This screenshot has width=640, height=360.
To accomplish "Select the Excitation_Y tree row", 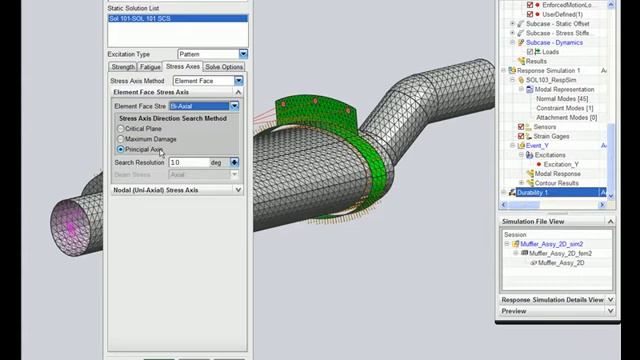I will 561,164.
